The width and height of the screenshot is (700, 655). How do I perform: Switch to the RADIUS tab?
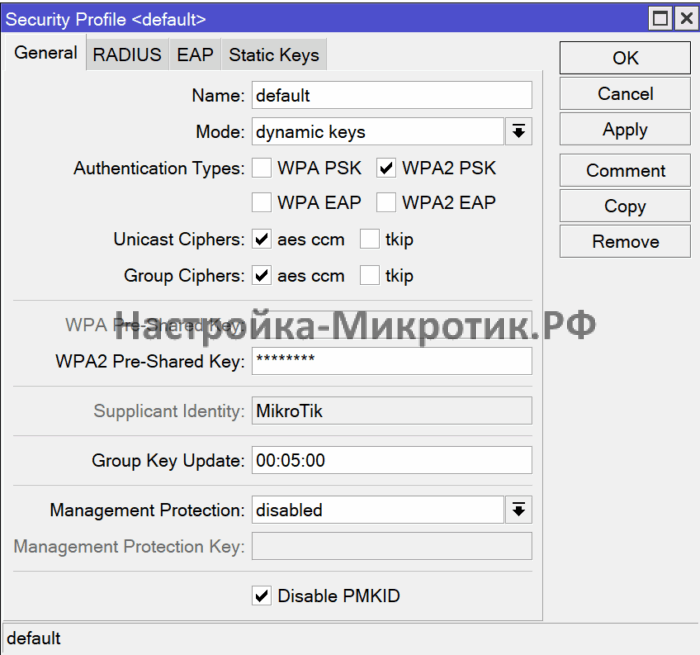click(127, 55)
